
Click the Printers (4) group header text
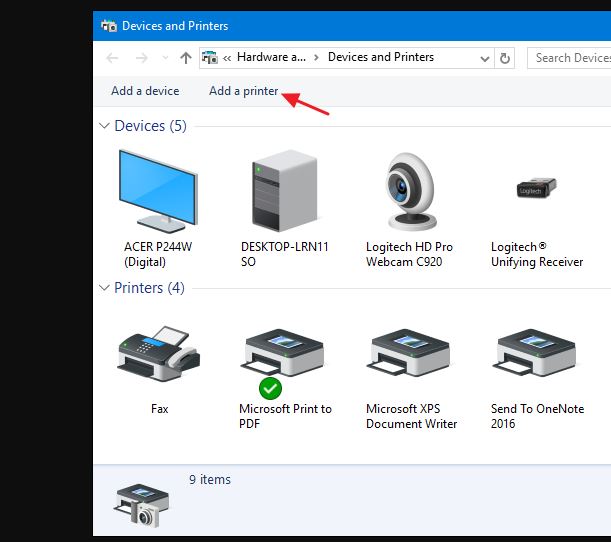(x=149, y=288)
